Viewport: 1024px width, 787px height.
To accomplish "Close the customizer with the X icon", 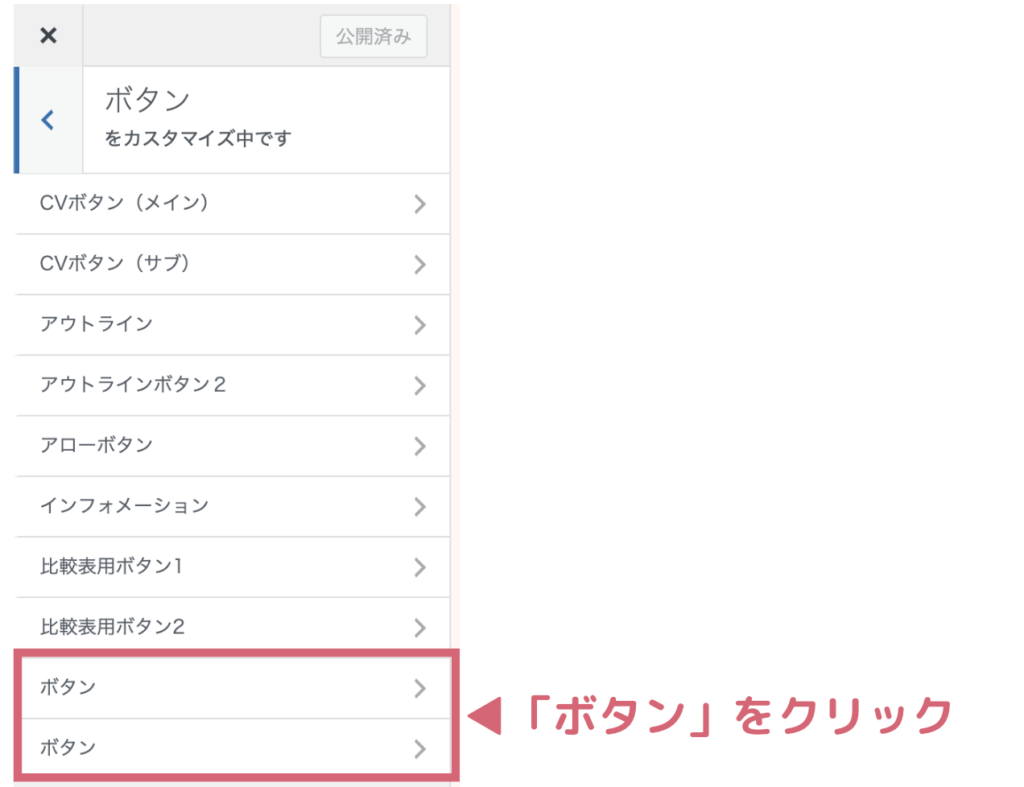I will point(48,35).
